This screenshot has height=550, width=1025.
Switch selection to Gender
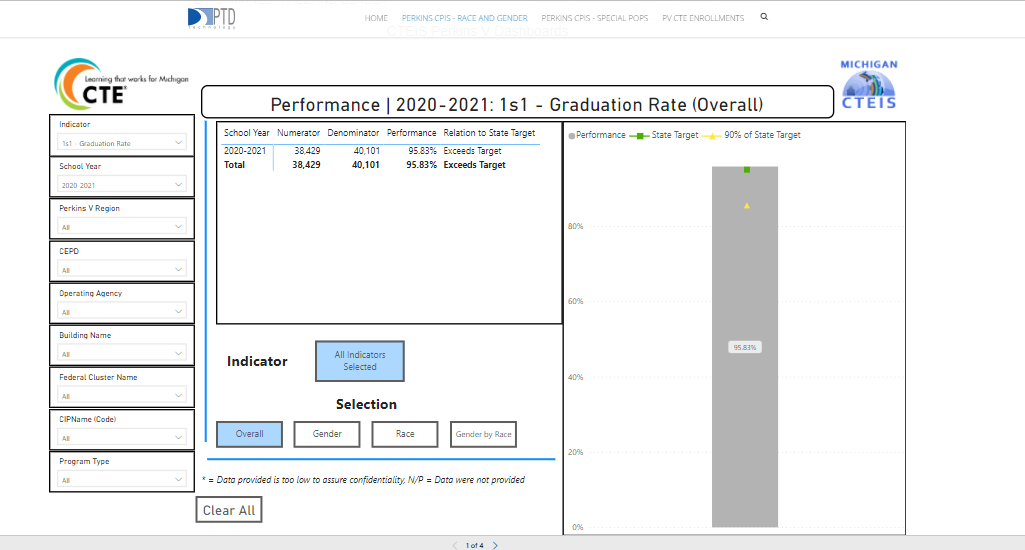pos(327,434)
